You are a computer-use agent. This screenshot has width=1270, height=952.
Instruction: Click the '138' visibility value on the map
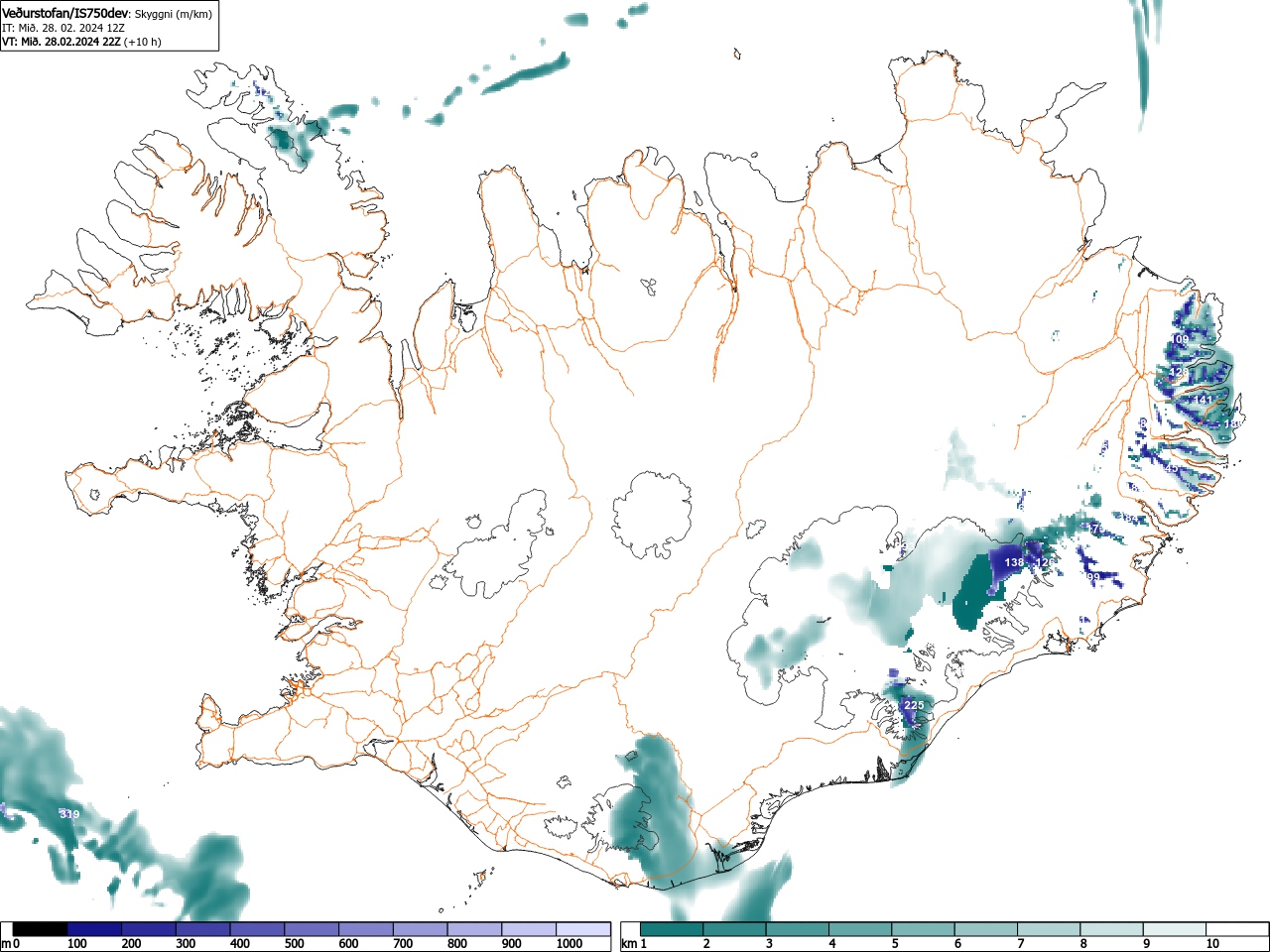click(1014, 562)
